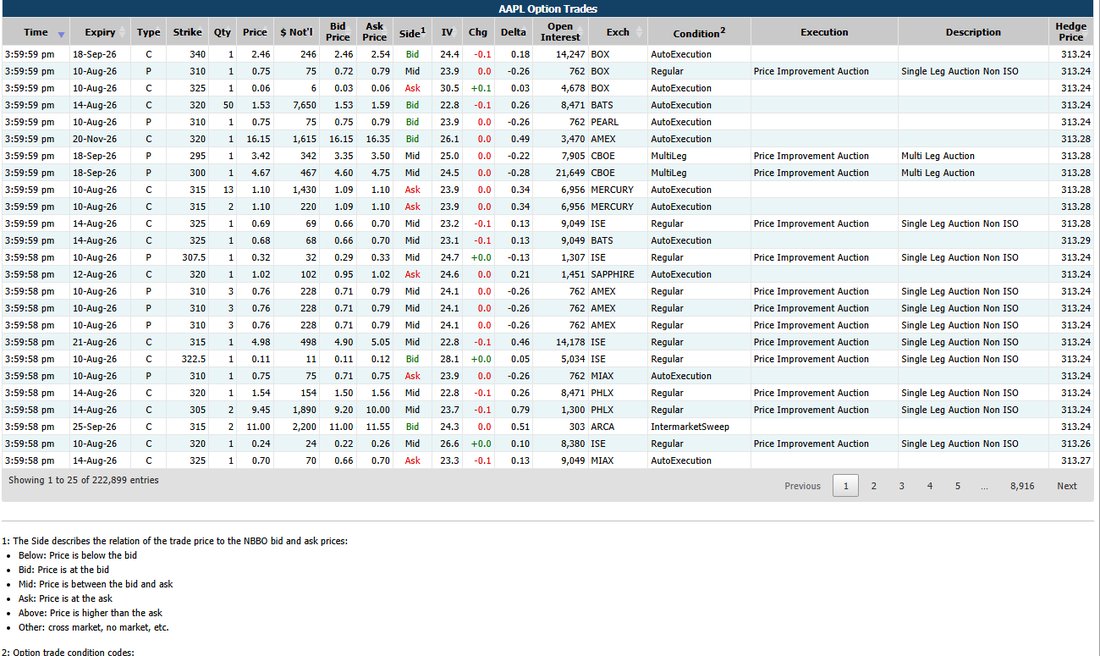Sort by the Open Interest header
This screenshot has width=1100, height=656.
point(560,32)
